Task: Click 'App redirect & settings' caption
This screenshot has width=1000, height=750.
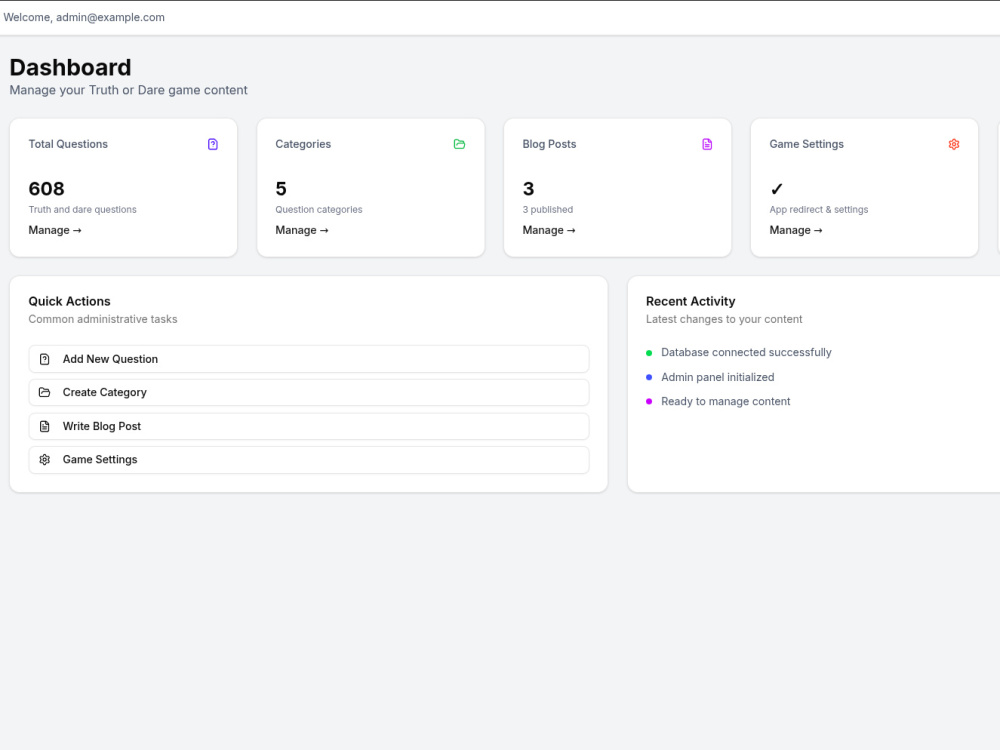Action: [x=819, y=209]
